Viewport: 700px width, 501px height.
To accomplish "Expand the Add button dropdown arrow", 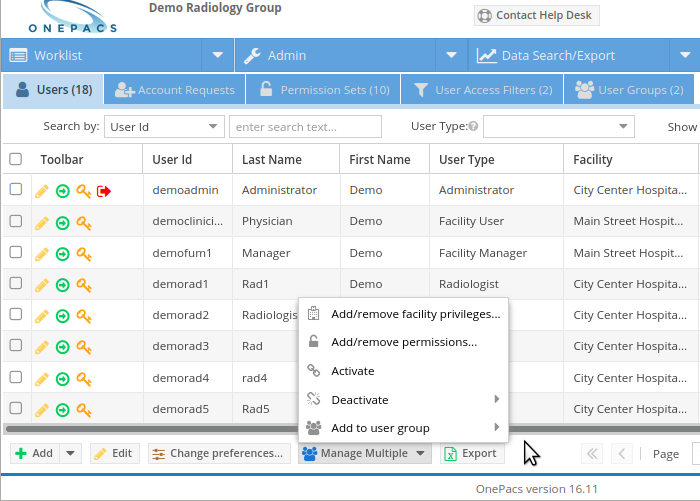I will click(x=70, y=453).
